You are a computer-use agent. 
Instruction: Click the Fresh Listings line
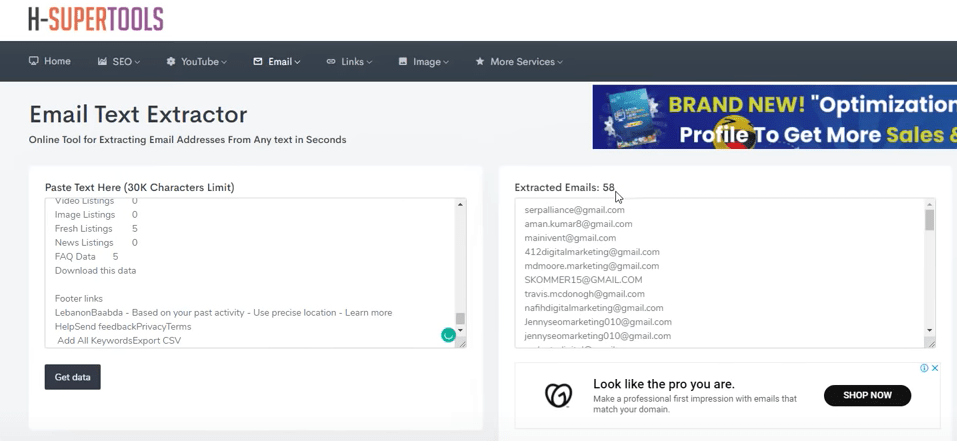pyautogui.click(x=96, y=229)
